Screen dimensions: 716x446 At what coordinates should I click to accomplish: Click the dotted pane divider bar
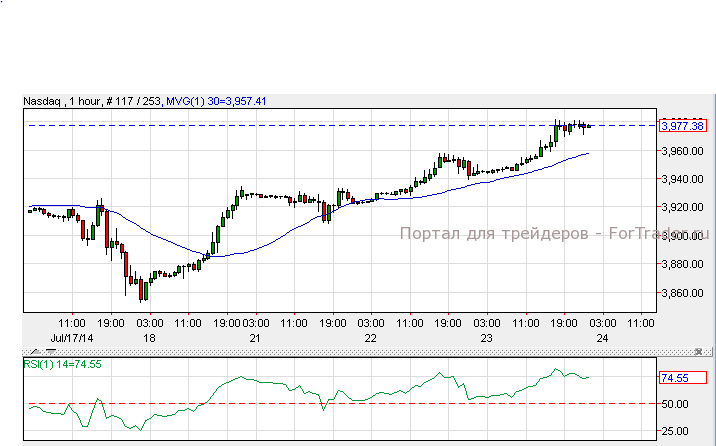pos(367,352)
